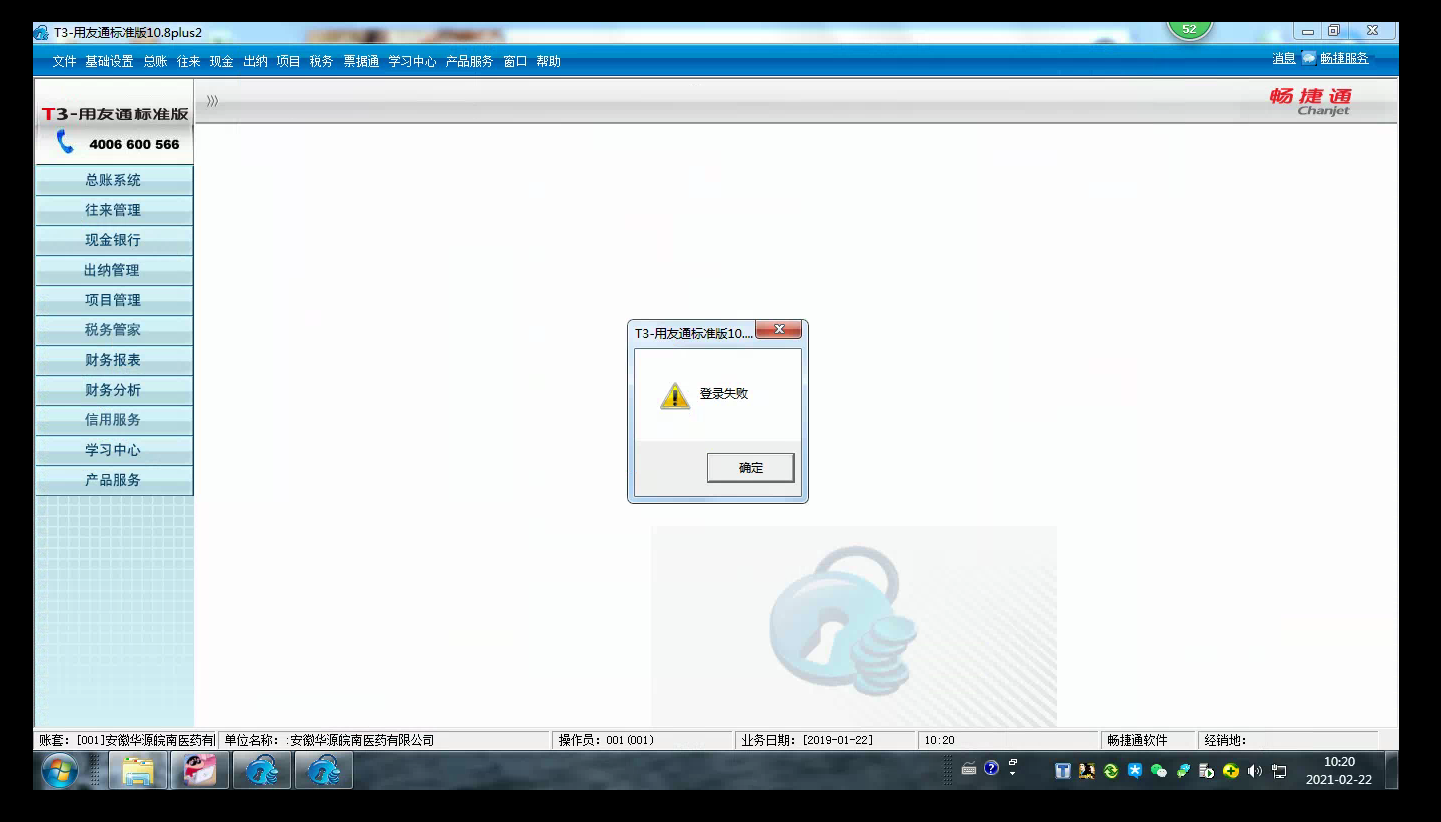Click the clock showing 10:20 2021-02-22
Image resolution: width=1441 pixels, height=822 pixels.
point(1339,771)
